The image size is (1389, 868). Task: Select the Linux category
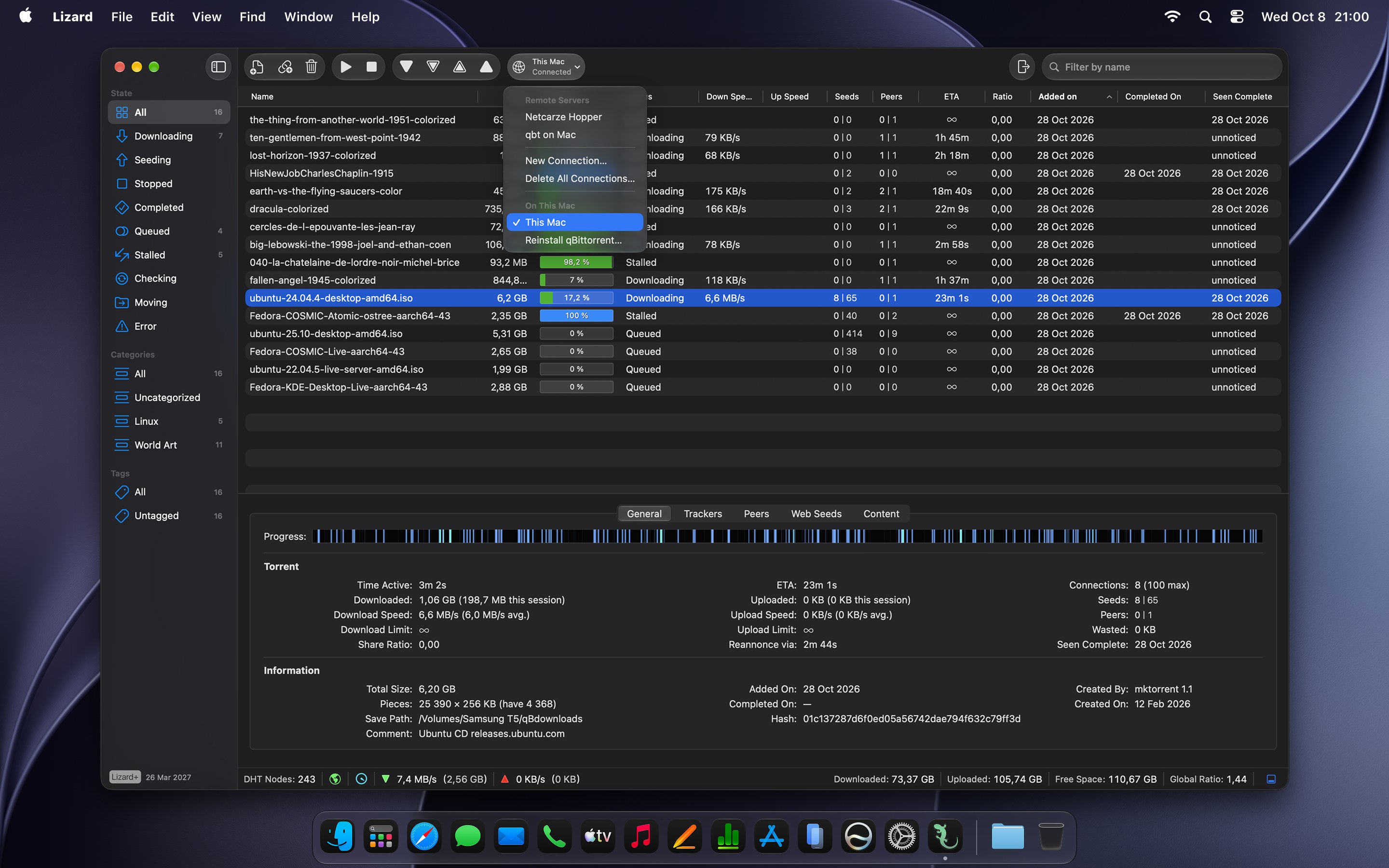pos(169,421)
